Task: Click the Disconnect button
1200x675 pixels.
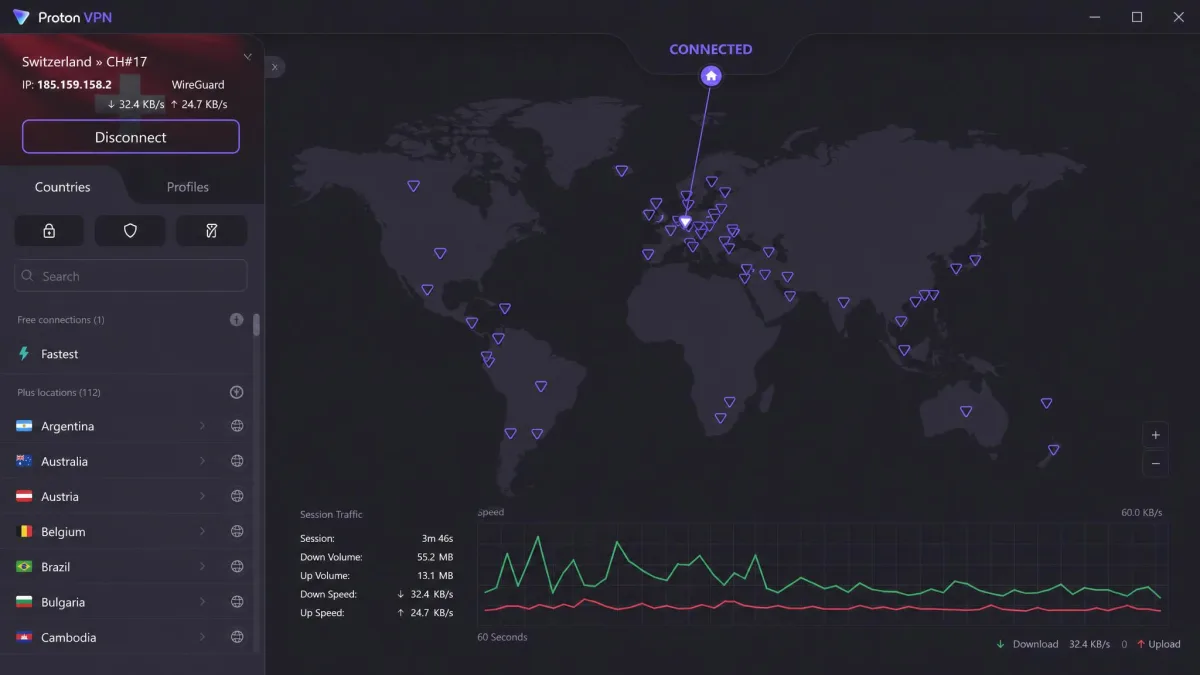Action: pyautogui.click(x=131, y=137)
